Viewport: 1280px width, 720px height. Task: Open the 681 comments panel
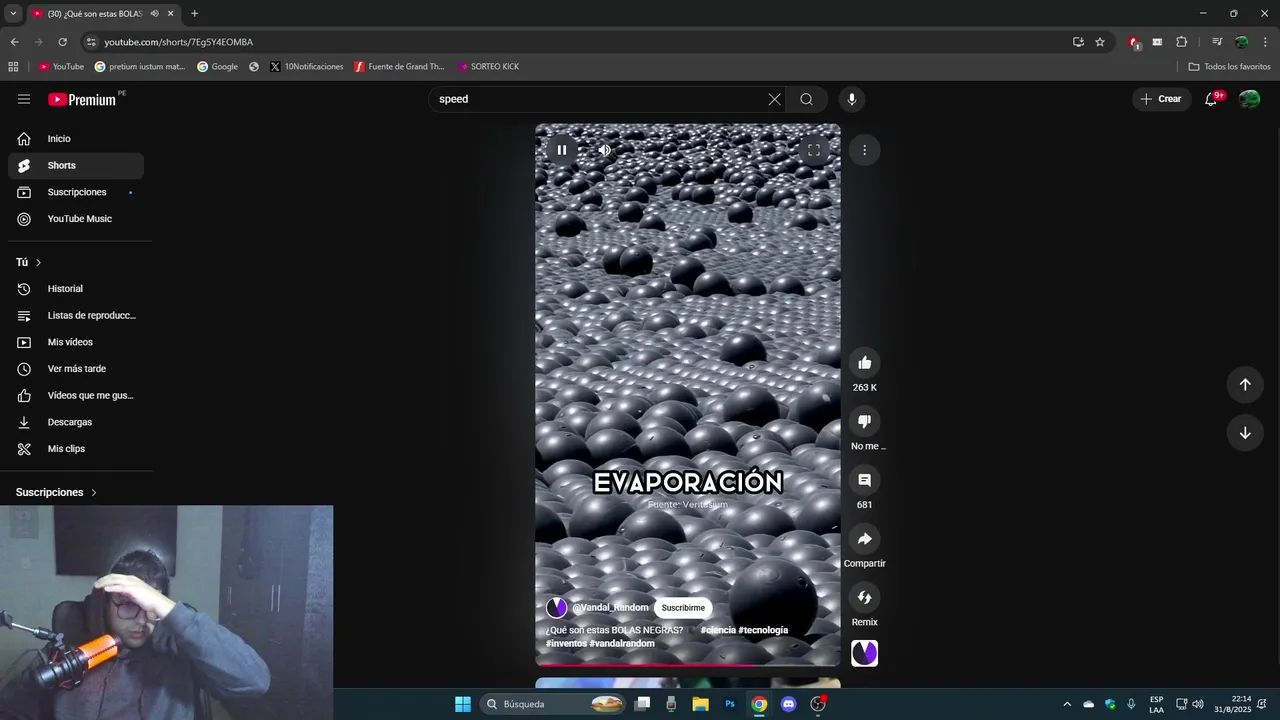(865, 480)
